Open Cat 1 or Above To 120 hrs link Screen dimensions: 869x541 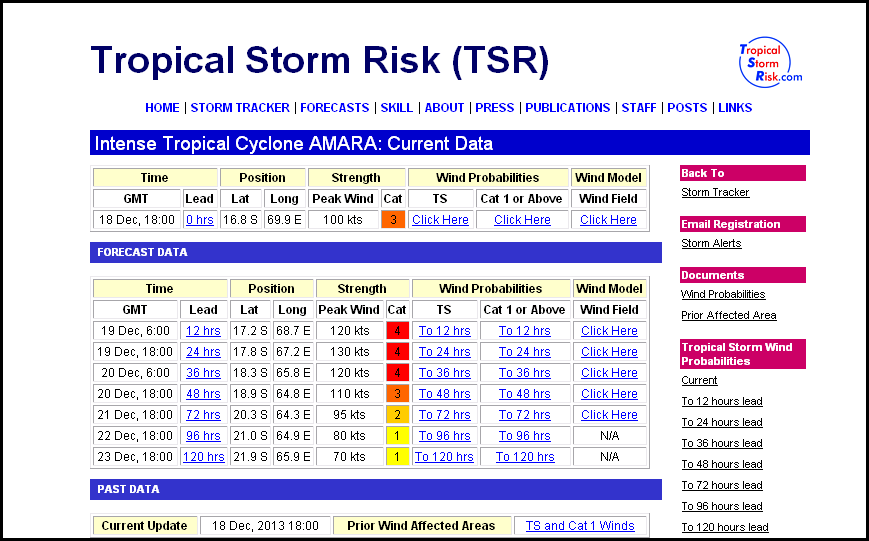525,457
